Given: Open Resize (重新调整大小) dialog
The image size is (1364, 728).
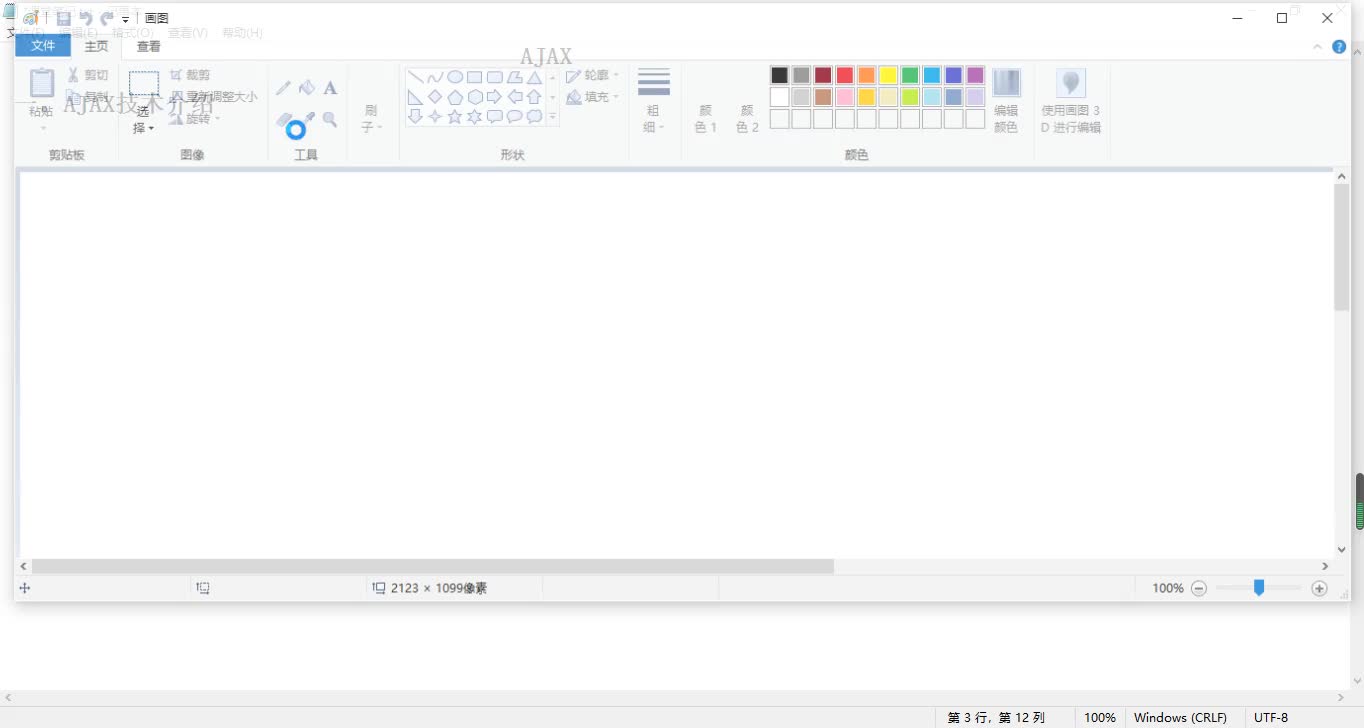Looking at the screenshot, I should pyautogui.click(x=213, y=97).
